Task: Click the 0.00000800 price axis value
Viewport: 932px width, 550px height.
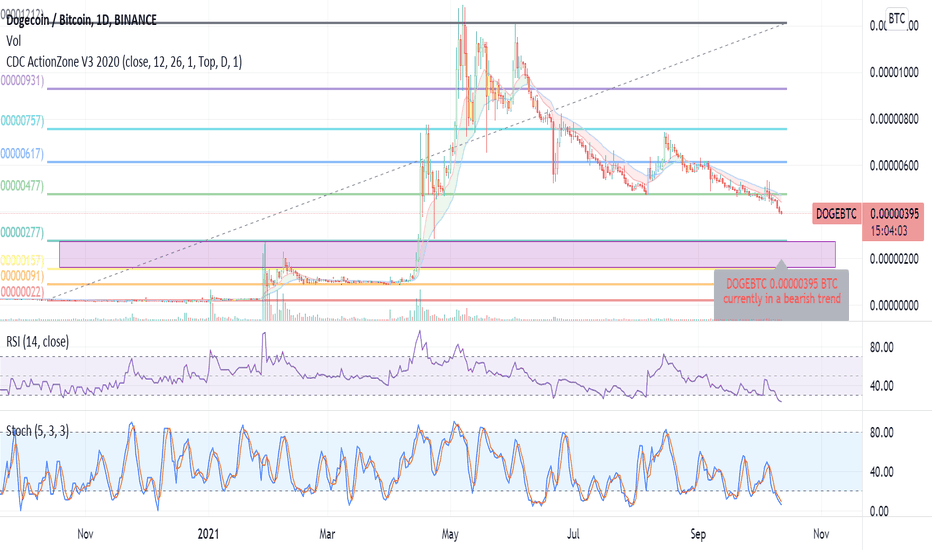Action: click(894, 119)
